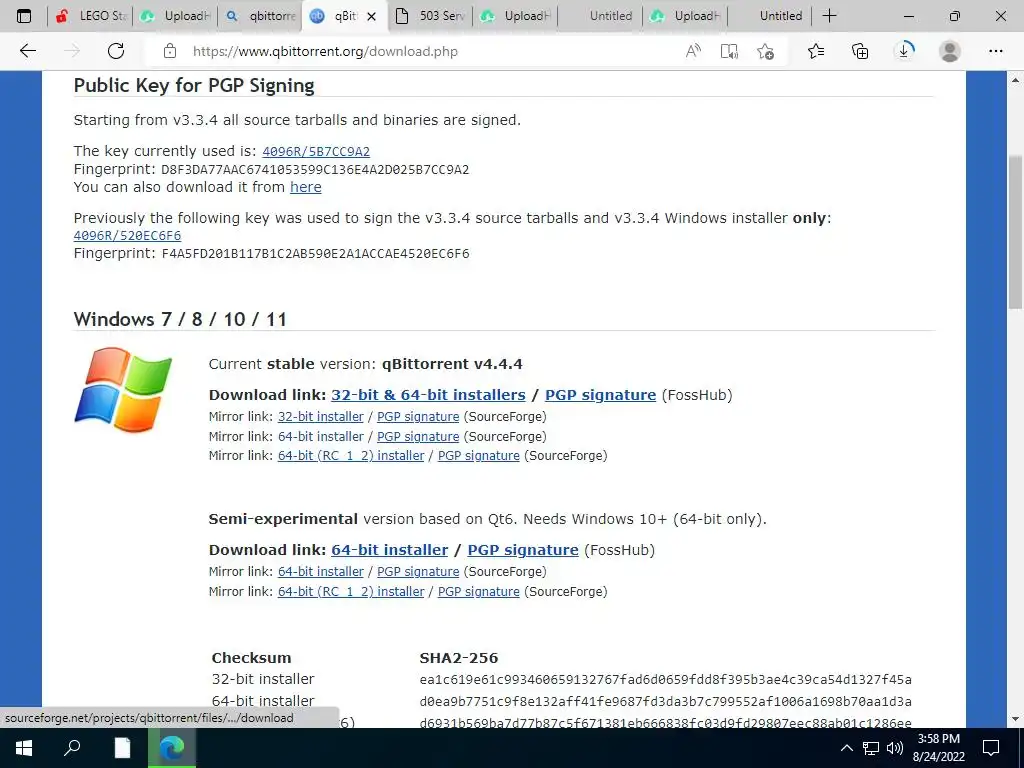The height and width of the screenshot is (768, 1024).
Task: Open the notification center icon
Action: pyautogui.click(x=991, y=748)
